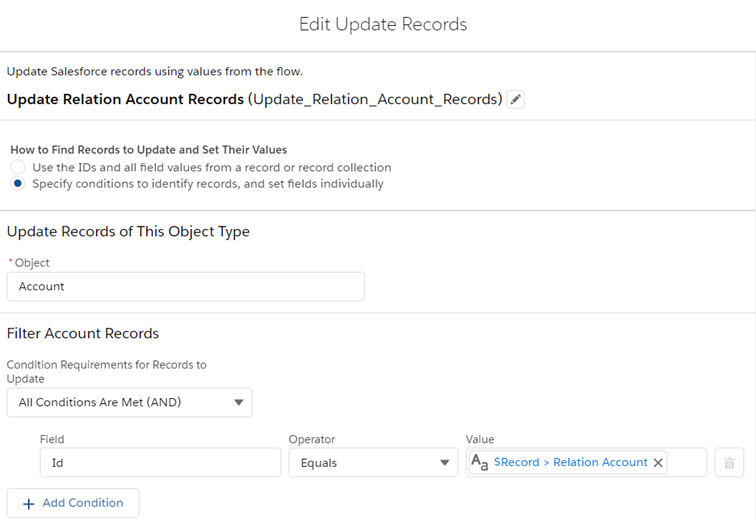Click the Field input containing Id
Image resolution: width=756 pixels, height=520 pixels.
tap(160, 463)
